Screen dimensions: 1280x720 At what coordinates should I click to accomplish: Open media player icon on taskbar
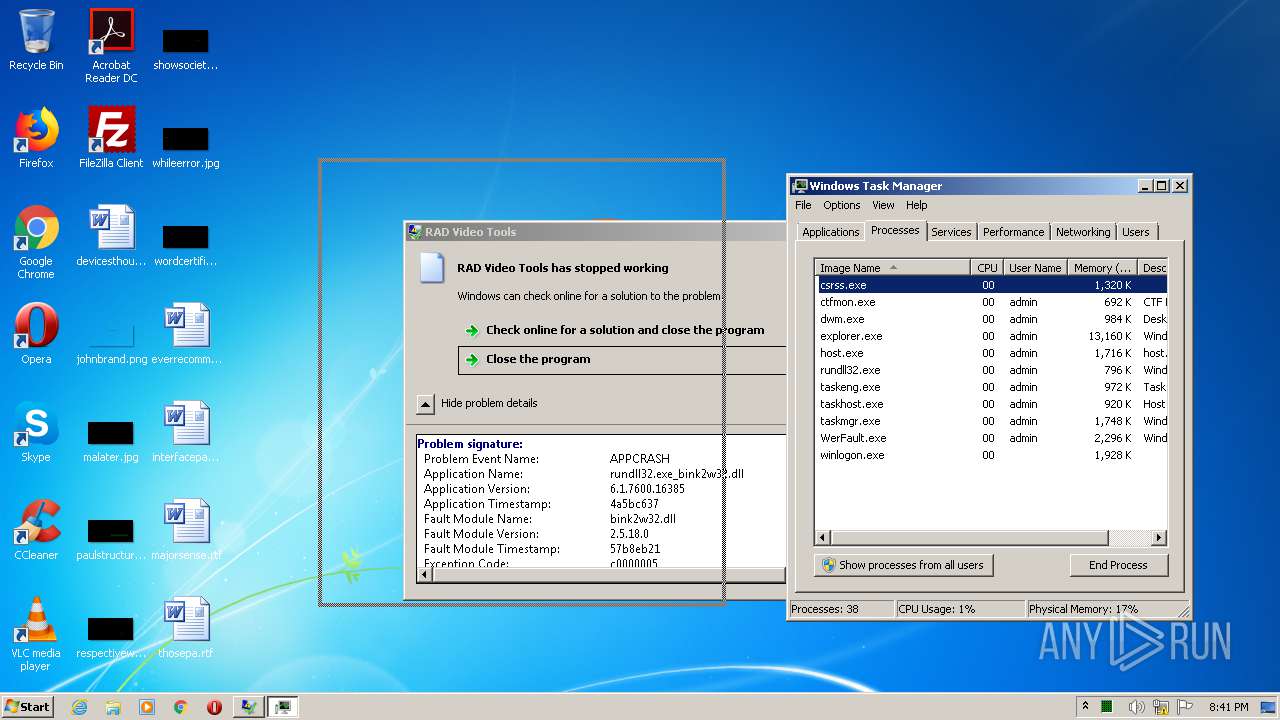tap(147, 707)
